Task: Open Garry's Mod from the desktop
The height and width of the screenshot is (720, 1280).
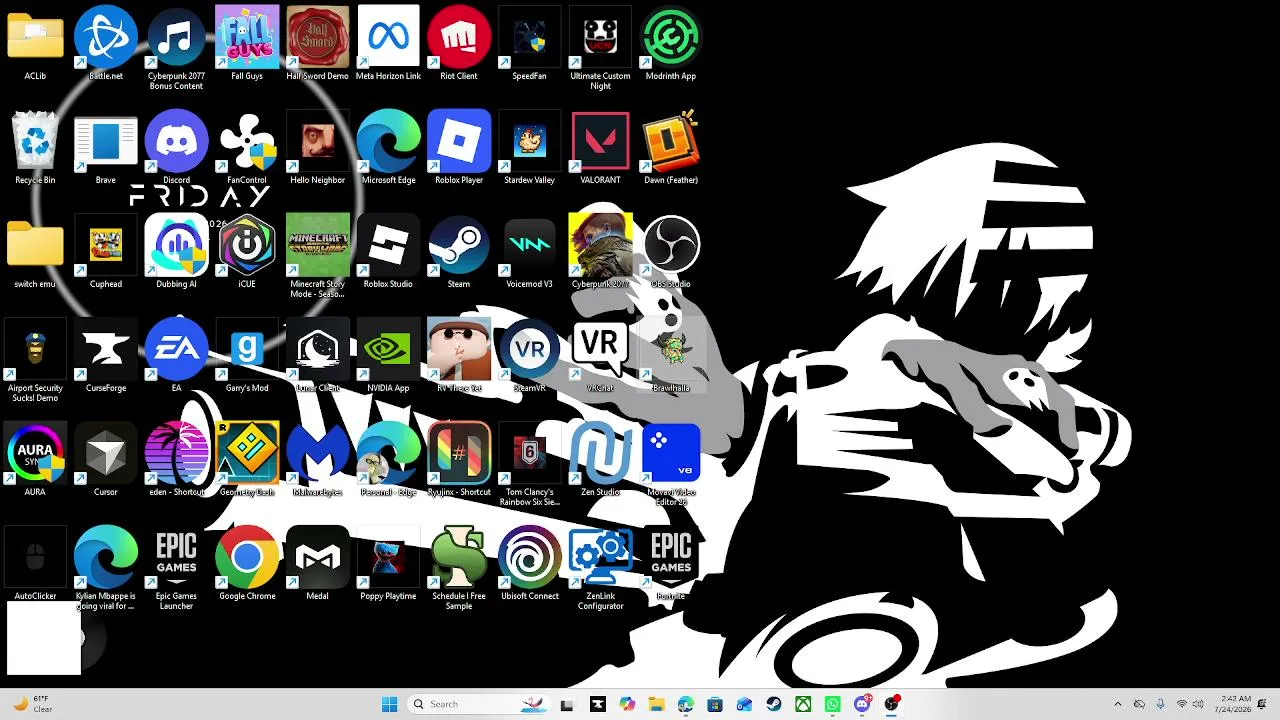Action: (247, 356)
